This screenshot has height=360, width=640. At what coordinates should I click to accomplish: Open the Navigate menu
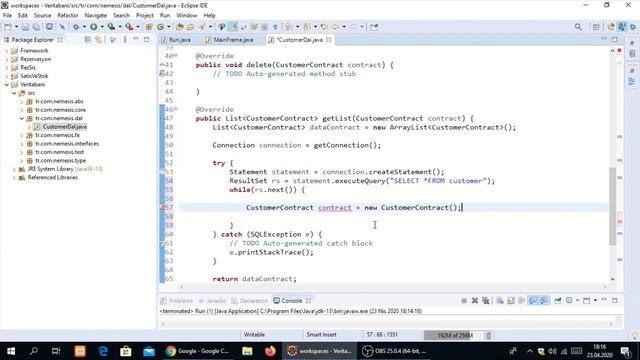[x=96, y=16]
